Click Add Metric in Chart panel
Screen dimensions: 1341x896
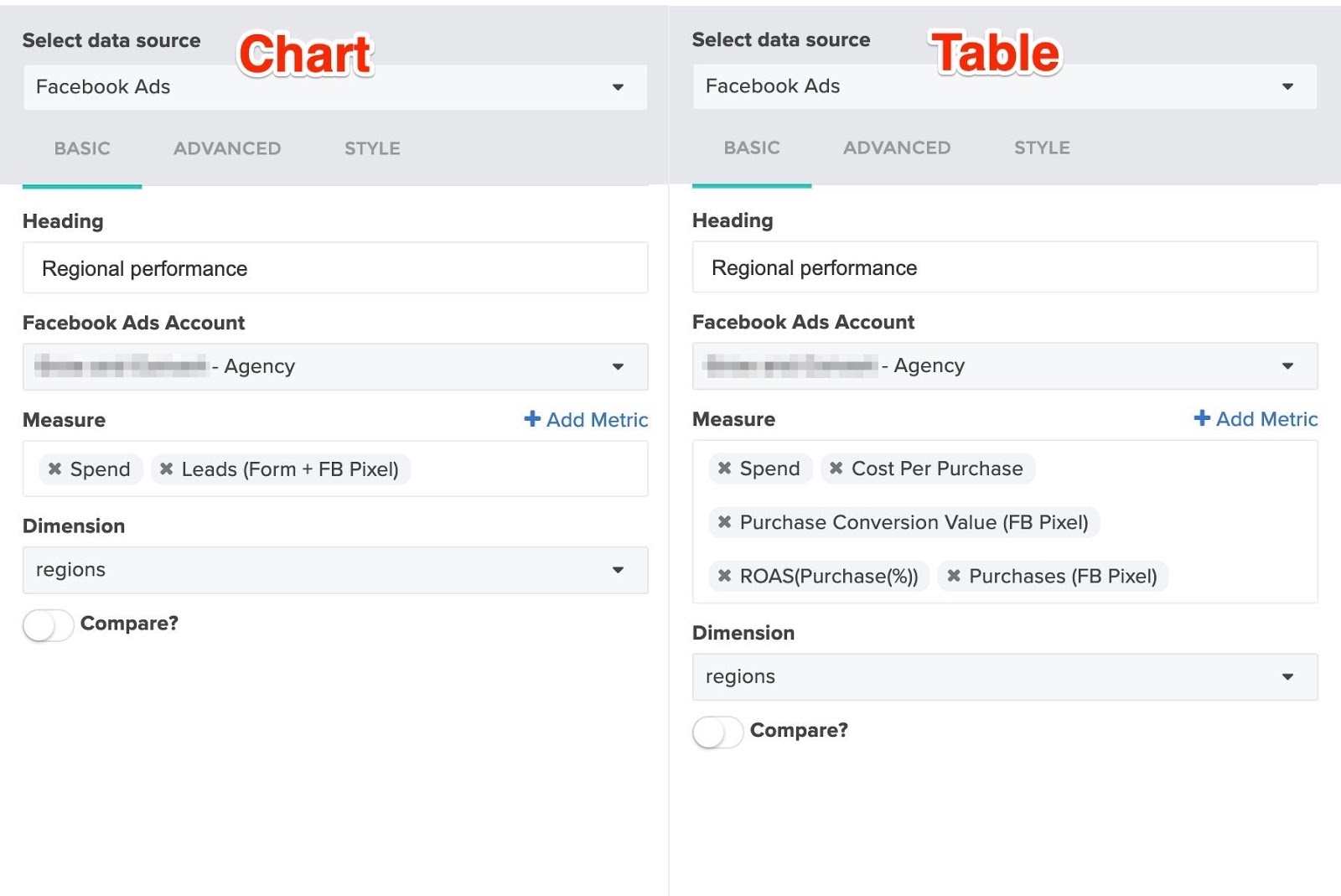(586, 419)
